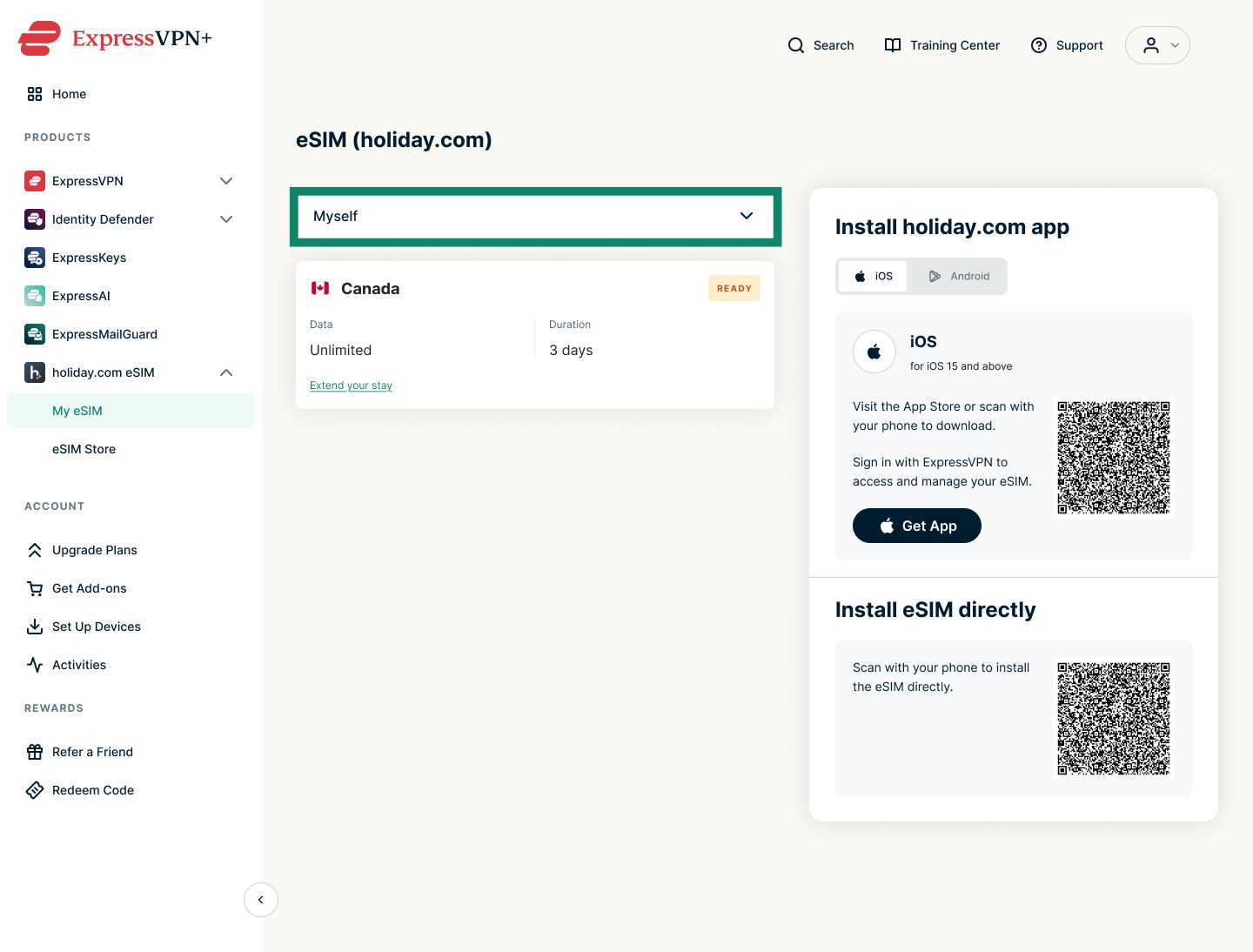Open the Support link

1080,45
